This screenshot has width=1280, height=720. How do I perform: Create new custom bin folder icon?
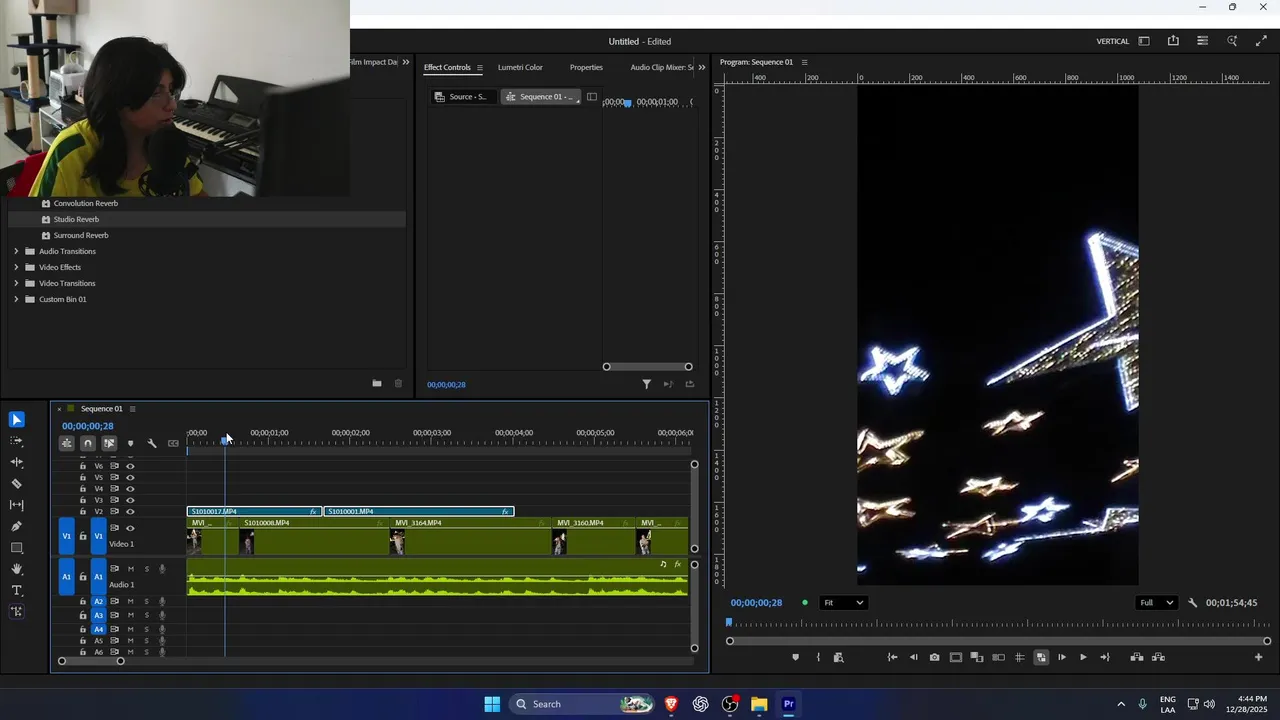pos(377,383)
